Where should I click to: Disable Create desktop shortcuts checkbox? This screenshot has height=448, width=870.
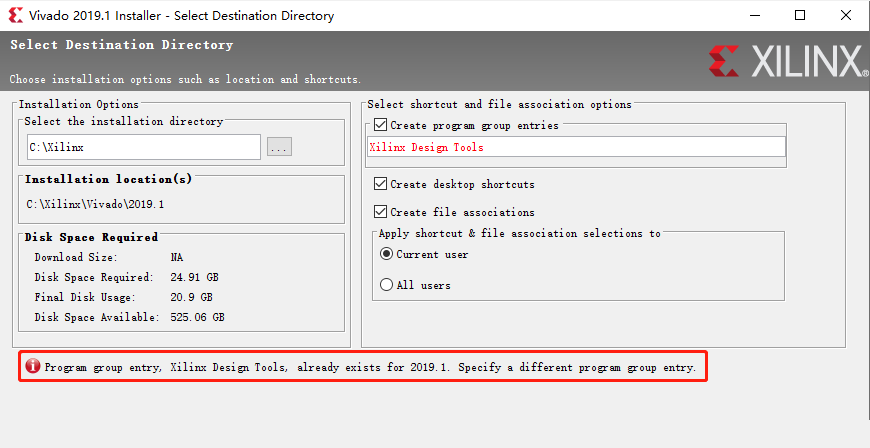pos(380,184)
